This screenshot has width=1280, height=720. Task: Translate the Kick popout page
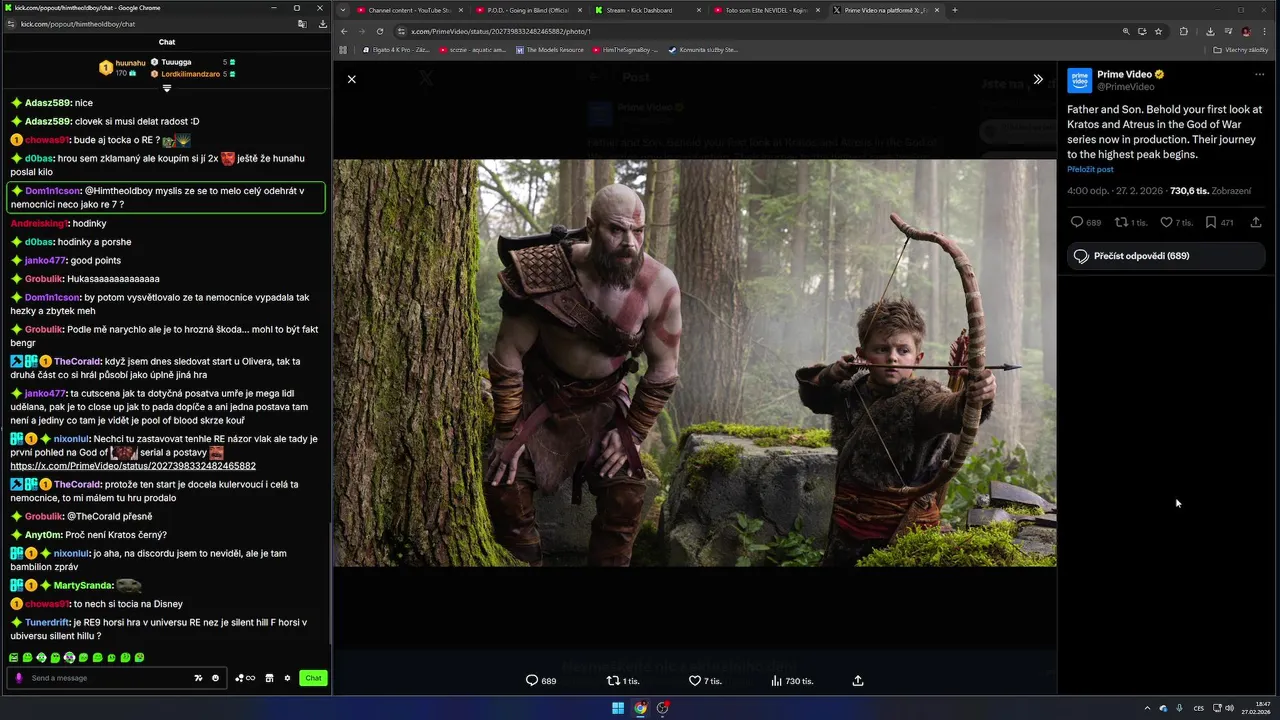(x=302, y=24)
